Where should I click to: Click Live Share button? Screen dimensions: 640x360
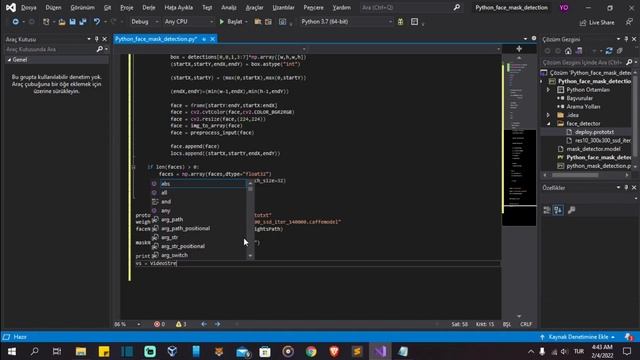tap(597, 22)
